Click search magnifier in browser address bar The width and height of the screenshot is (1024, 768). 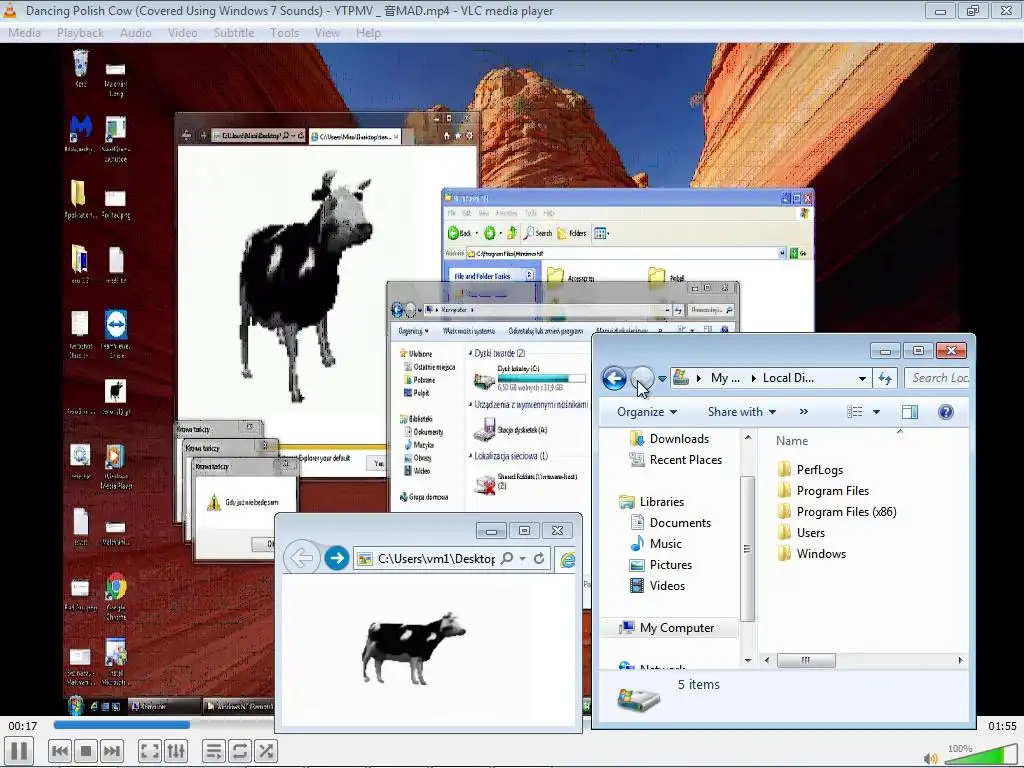507,558
